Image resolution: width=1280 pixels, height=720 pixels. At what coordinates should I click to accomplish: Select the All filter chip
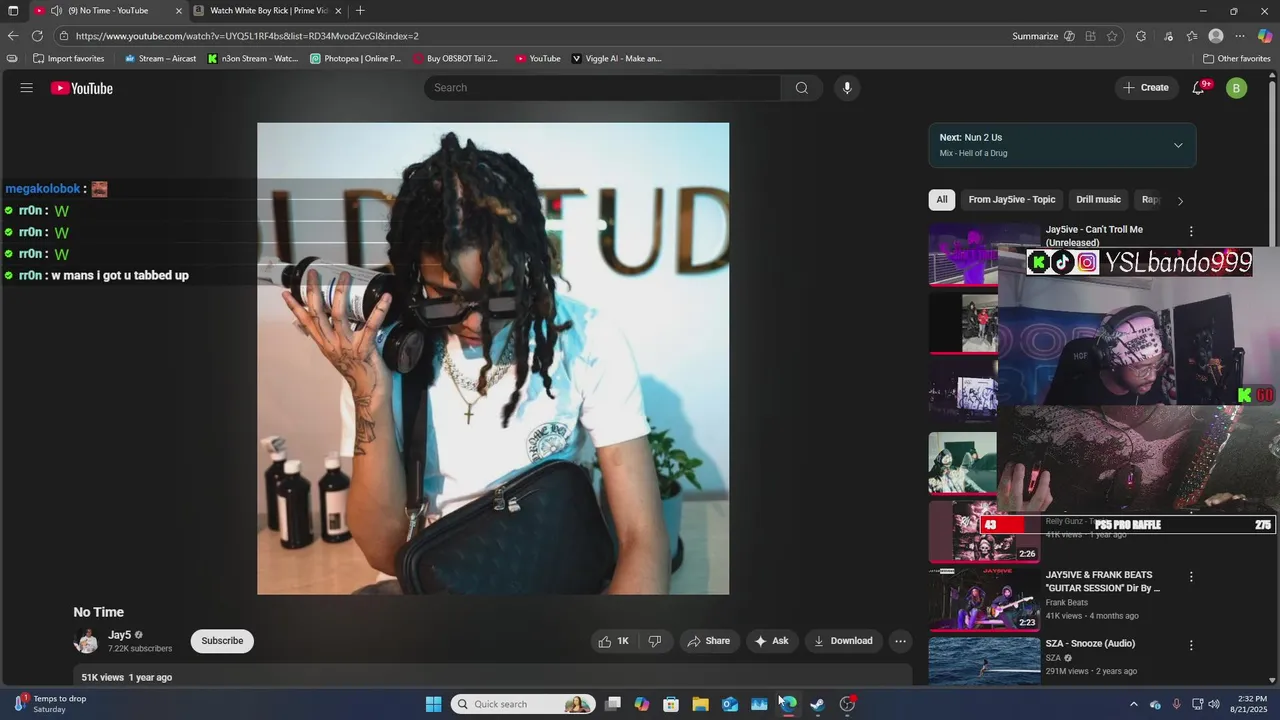942,200
